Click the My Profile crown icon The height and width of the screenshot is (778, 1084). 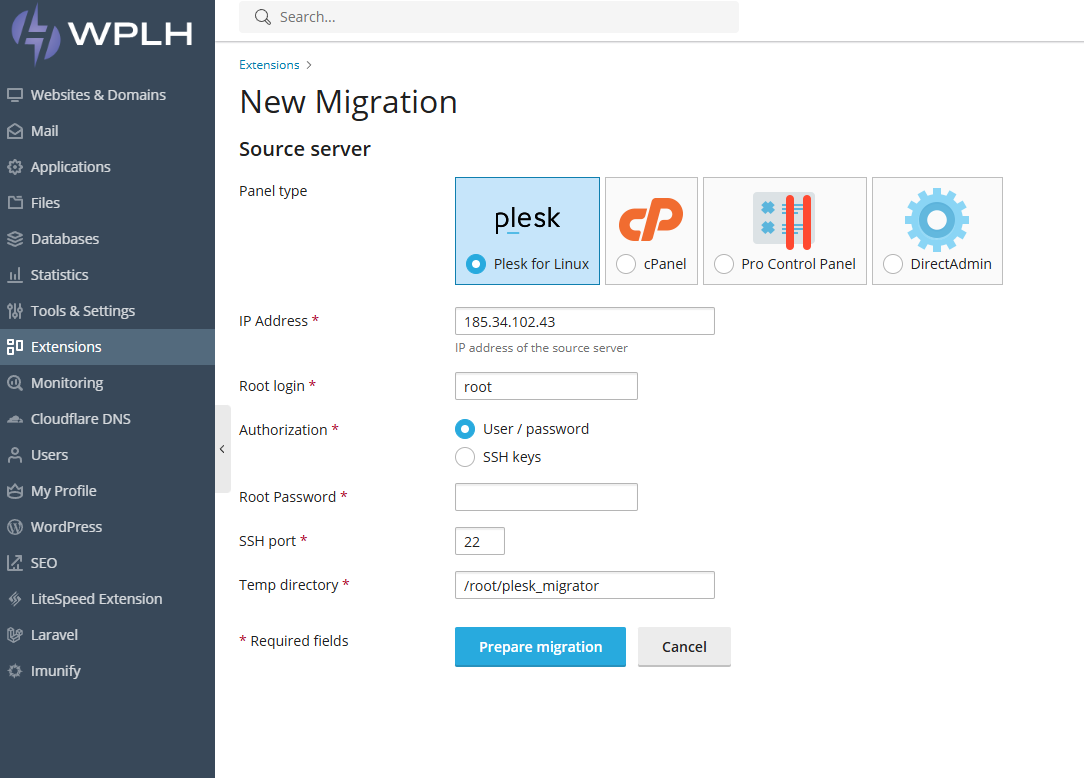click(15, 490)
